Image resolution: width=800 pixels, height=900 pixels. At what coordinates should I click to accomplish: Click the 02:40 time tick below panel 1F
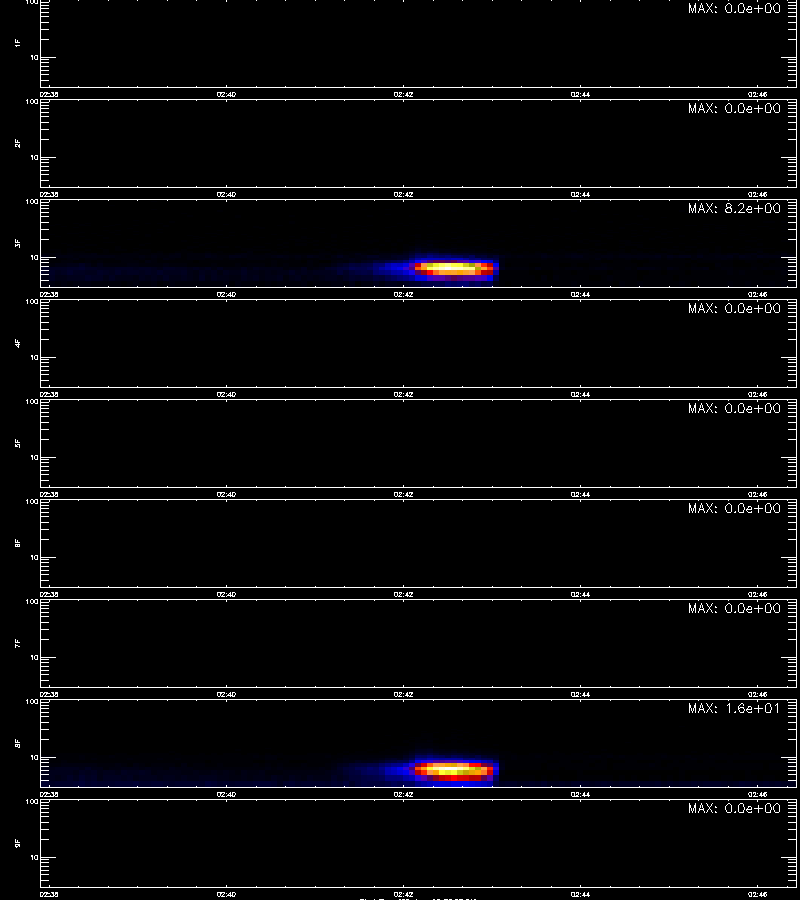click(226, 95)
